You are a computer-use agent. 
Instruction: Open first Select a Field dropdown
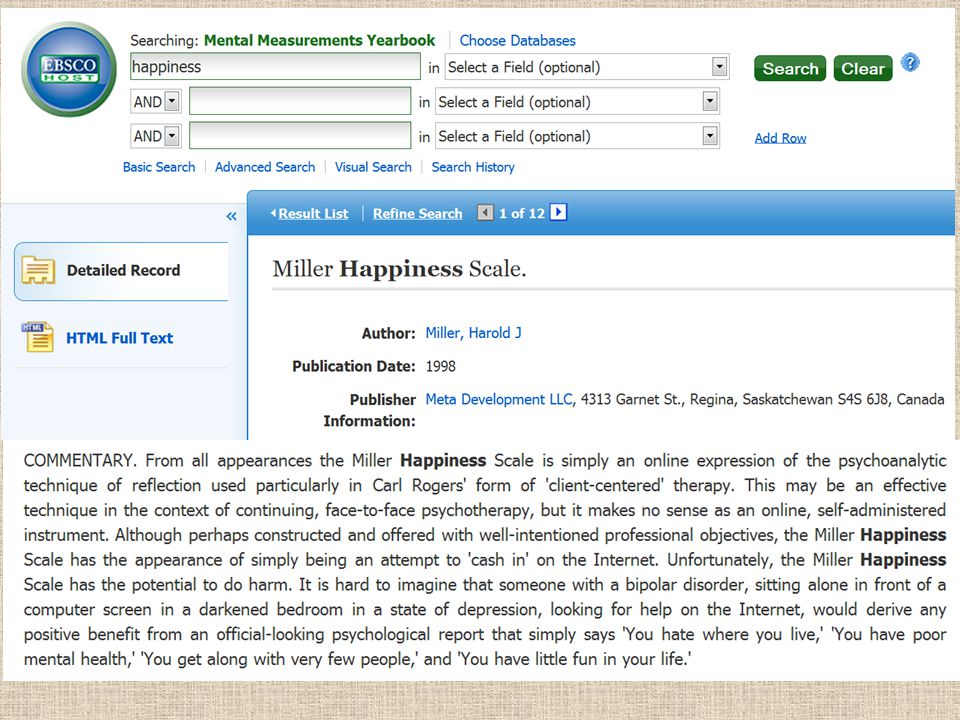[x=587, y=67]
